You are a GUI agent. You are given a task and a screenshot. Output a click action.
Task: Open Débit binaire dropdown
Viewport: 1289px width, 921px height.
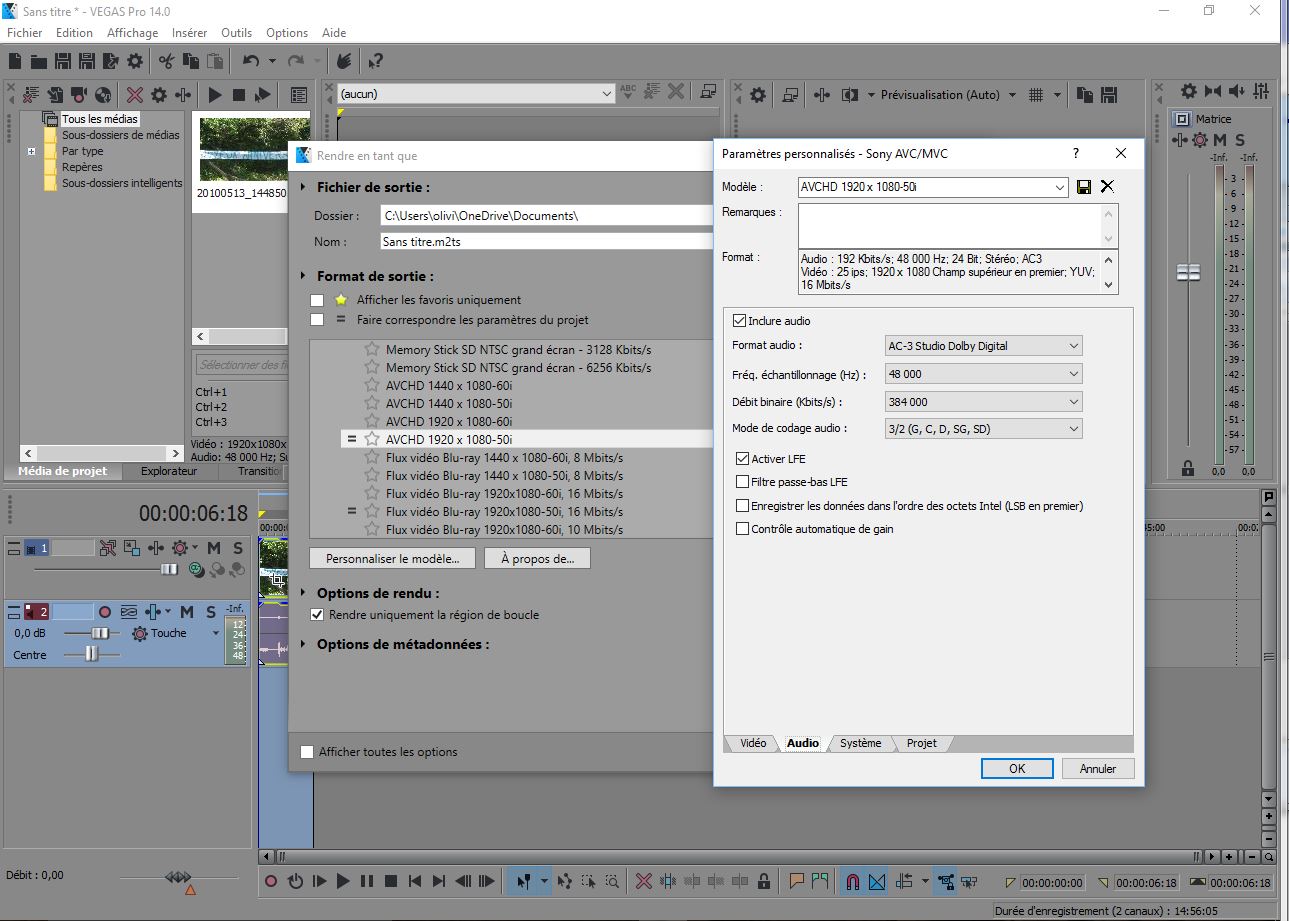click(983, 402)
